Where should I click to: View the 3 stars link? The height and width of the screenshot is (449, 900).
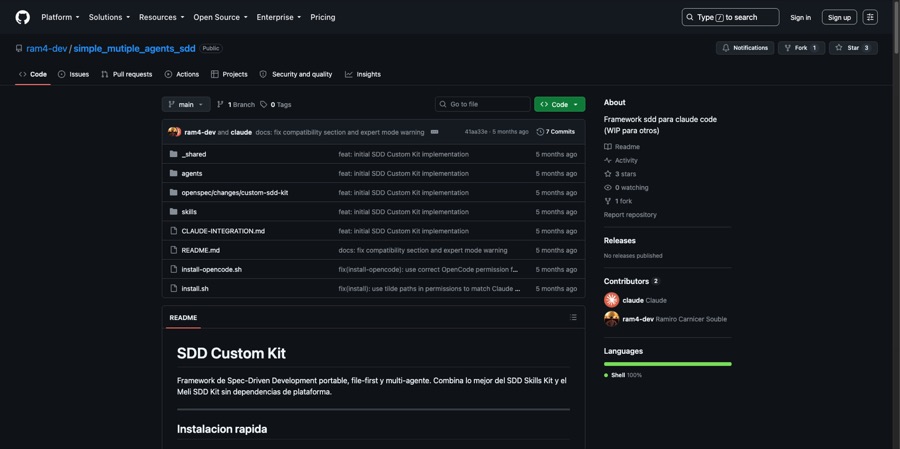tap(620, 174)
